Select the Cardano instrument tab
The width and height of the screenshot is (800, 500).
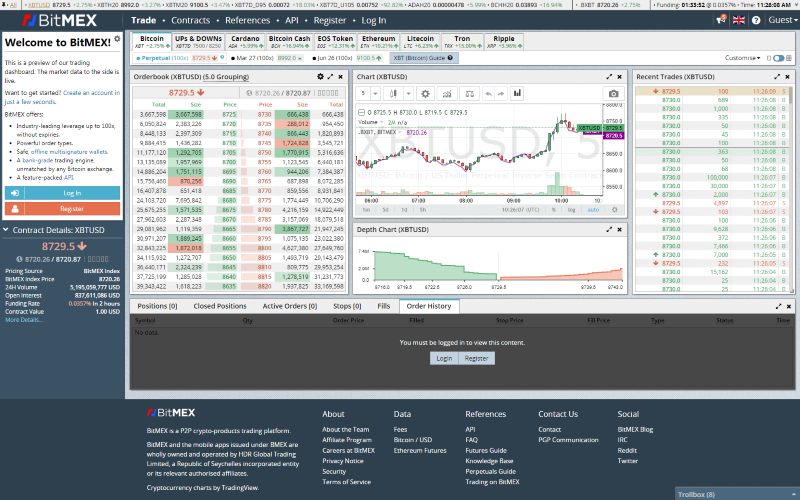[245, 42]
